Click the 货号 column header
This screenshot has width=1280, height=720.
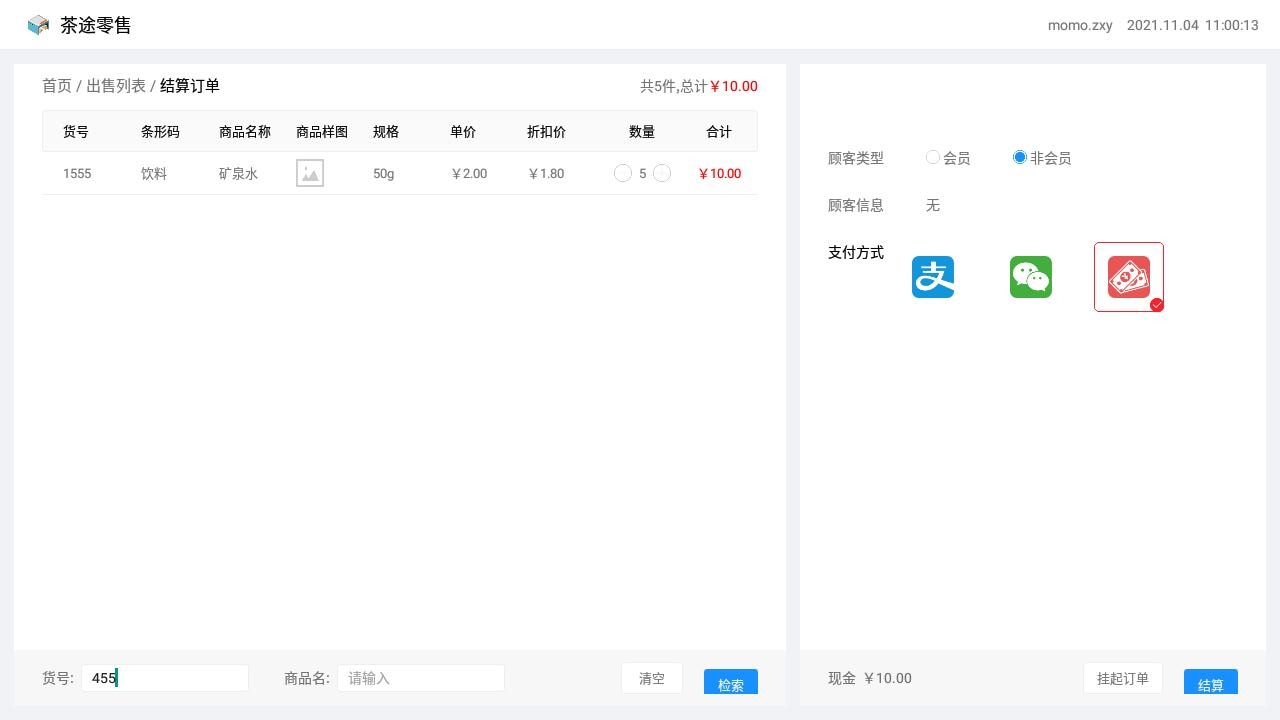pyautogui.click(x=76, y=131)
